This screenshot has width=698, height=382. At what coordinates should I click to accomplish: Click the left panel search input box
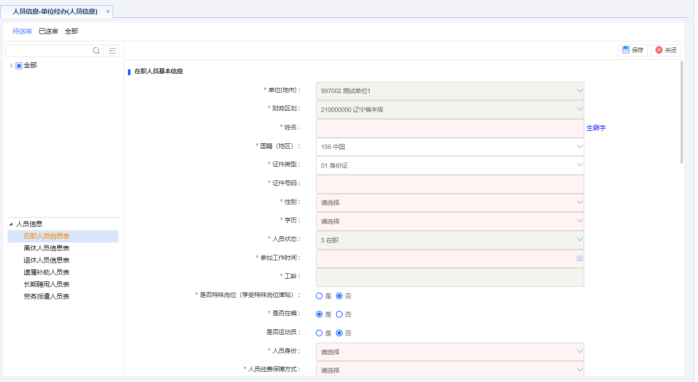pyautogui.click(x=49, y=51)
